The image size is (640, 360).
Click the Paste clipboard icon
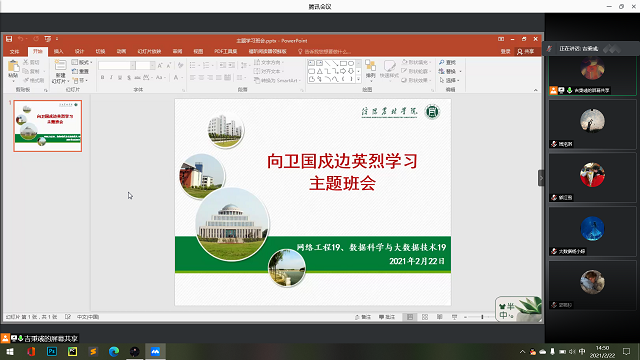(x=13, y=66)
